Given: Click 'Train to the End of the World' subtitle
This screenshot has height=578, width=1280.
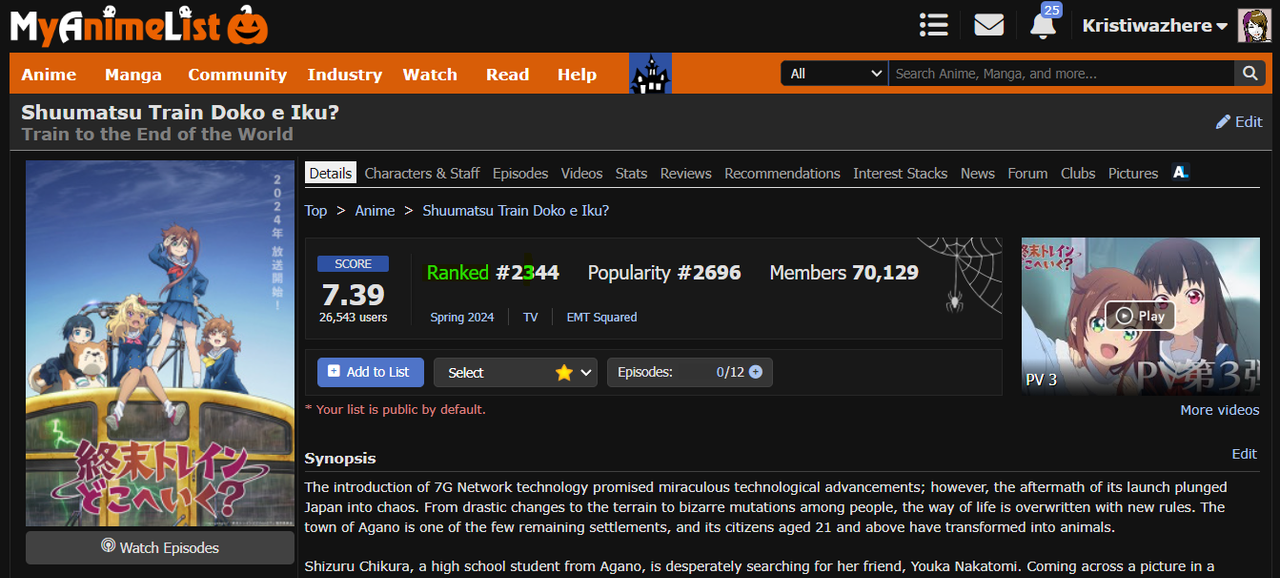Looking at the screenshot, I should 157,134.
